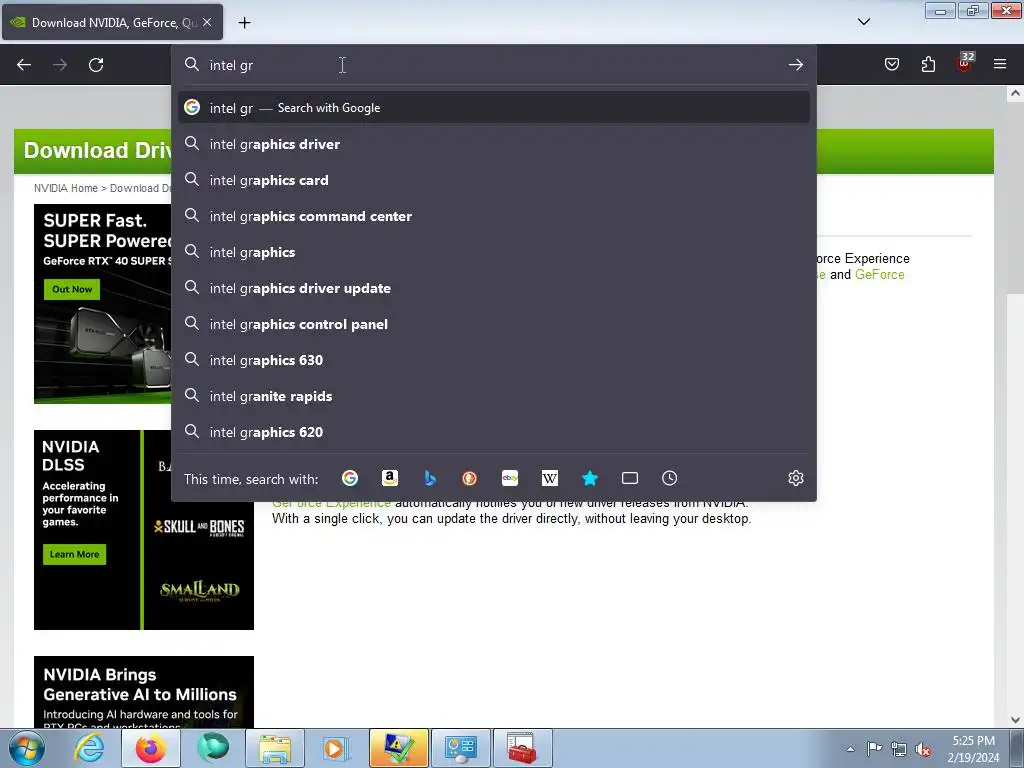Screen dimensions: 1024x768
Task: Click the Go arrow in address bar
Action: click(x=795, y=65)
